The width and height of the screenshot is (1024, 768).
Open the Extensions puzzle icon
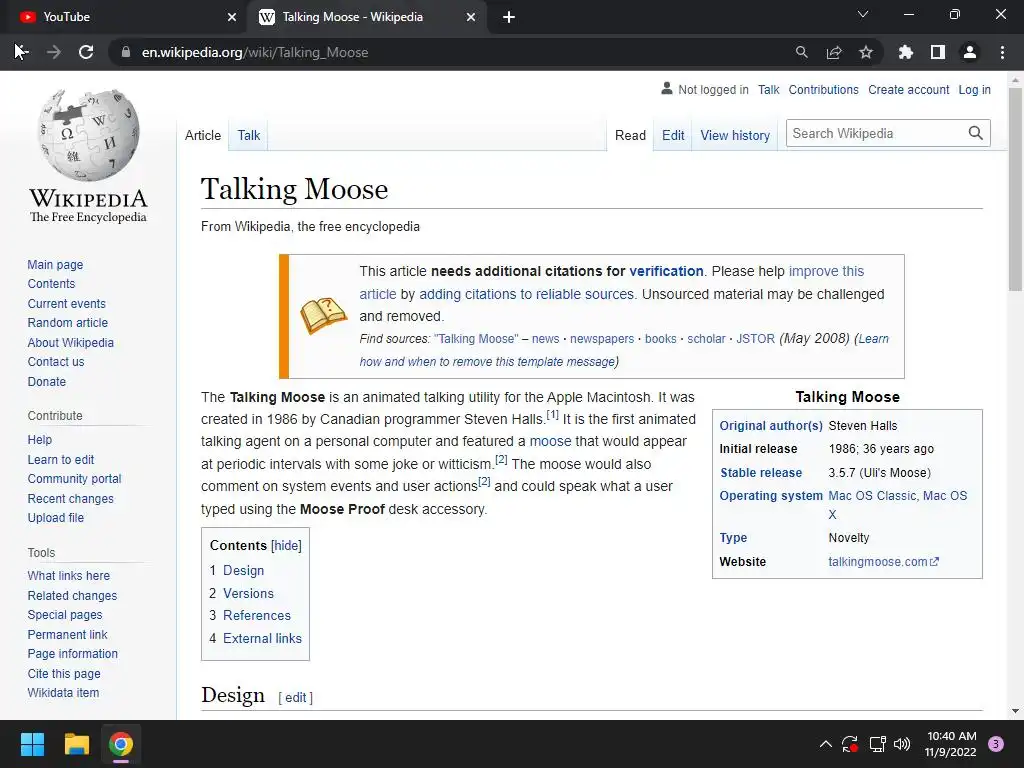click(x=906, y=52)
